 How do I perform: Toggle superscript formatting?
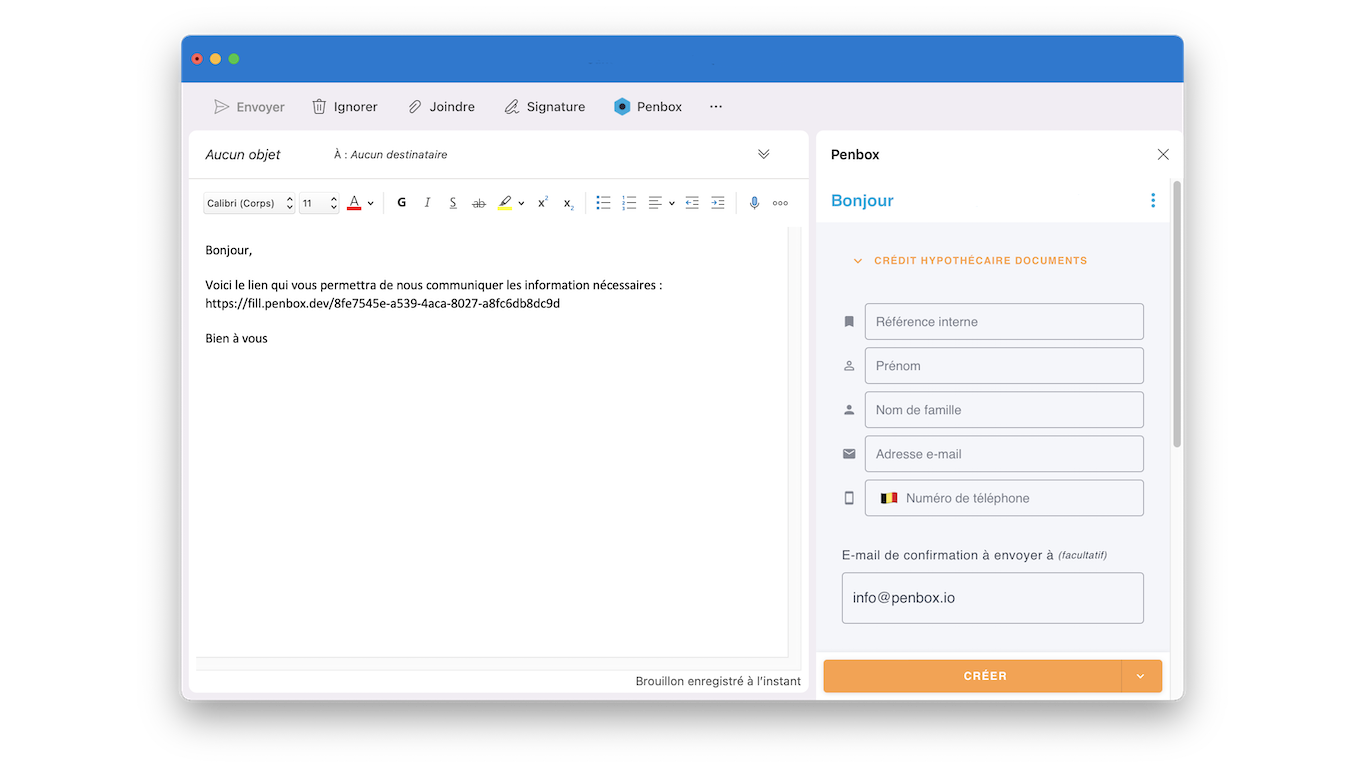[543, 203]
